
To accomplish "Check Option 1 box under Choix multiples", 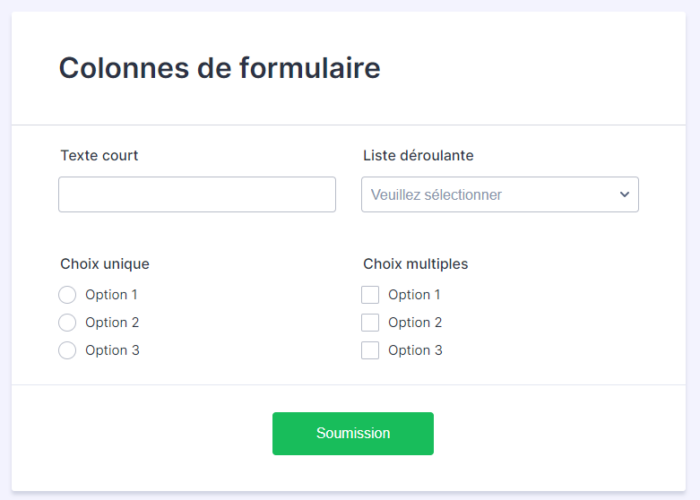I will (x=370, y=295).
